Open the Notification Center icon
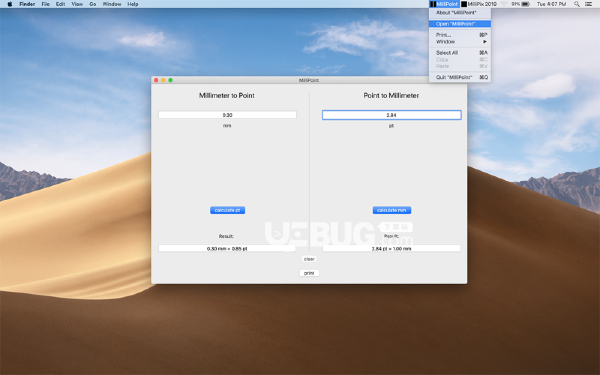The width and height of the screenshot is (600, 375). coord(589,4)
